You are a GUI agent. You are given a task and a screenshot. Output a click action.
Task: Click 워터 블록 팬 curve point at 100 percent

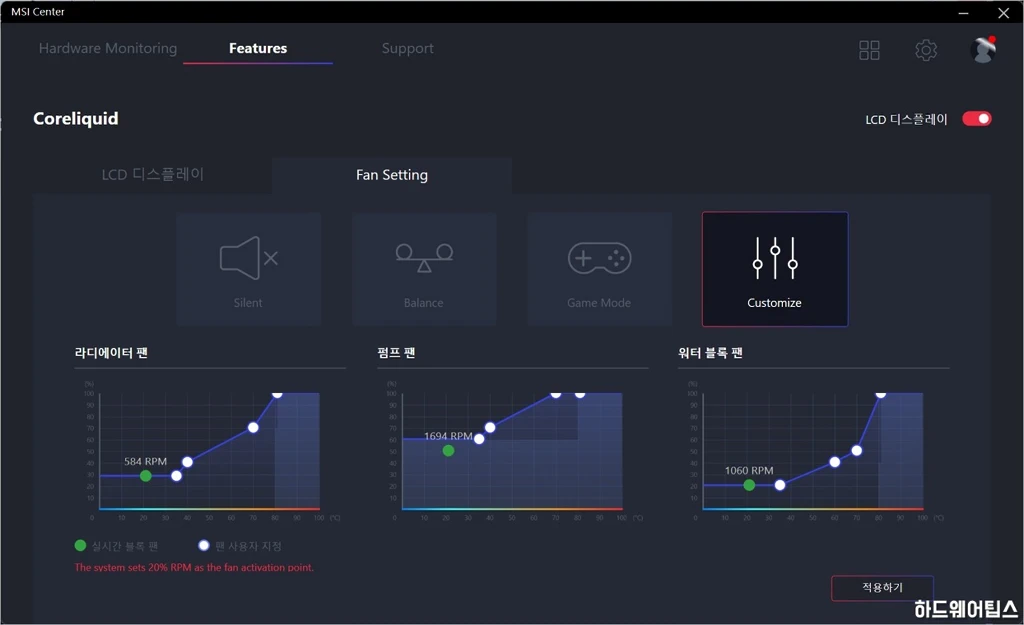pyautogui.click(x=880, y=393)
